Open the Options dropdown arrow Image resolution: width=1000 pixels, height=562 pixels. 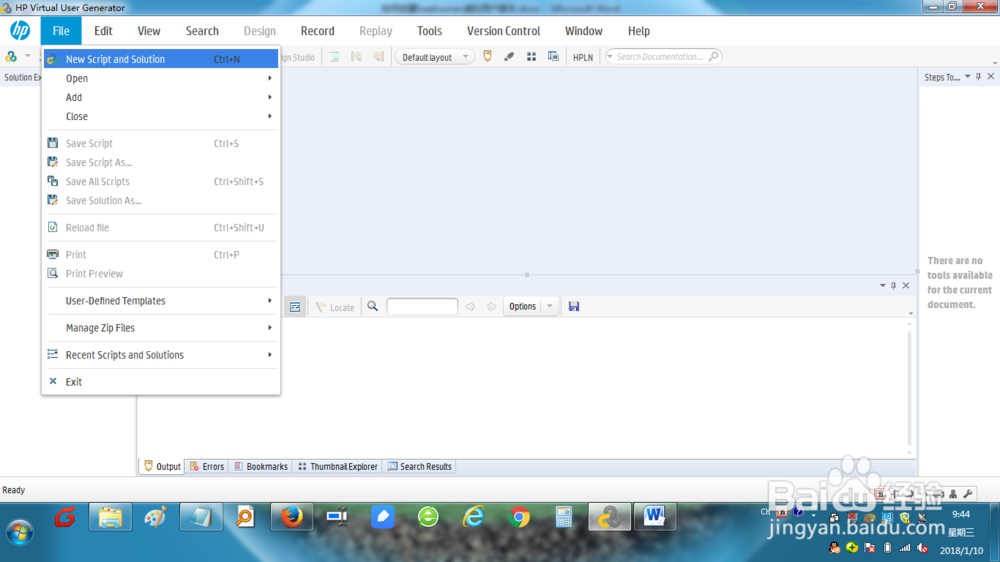pos(550,306)
